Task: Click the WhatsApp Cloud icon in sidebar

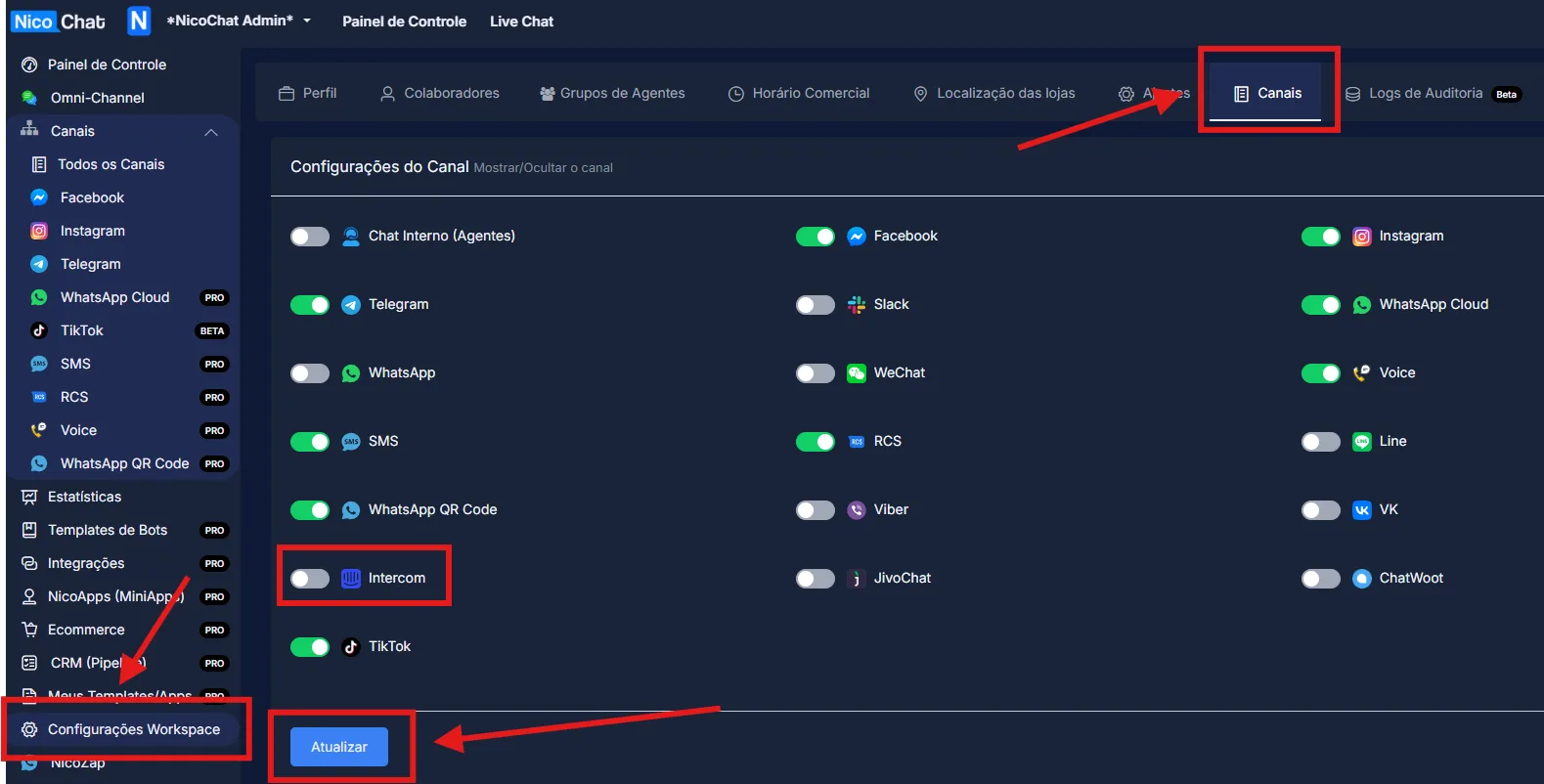Action: point(39,297)
